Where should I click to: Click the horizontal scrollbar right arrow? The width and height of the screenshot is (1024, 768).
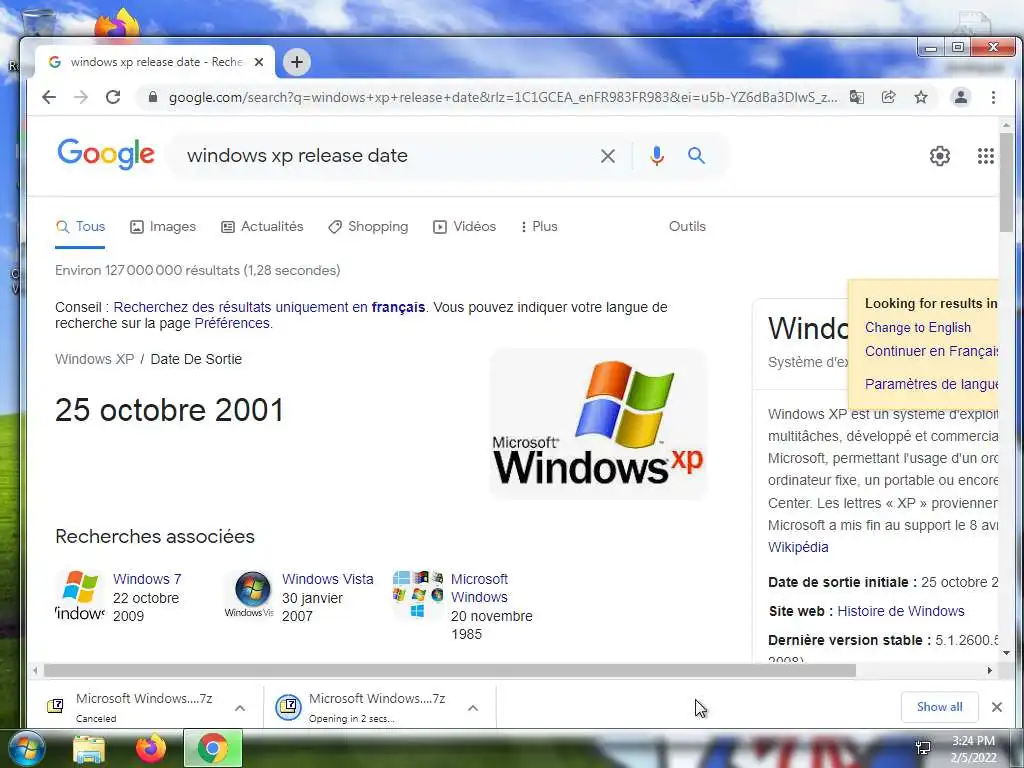click(989, 671)
